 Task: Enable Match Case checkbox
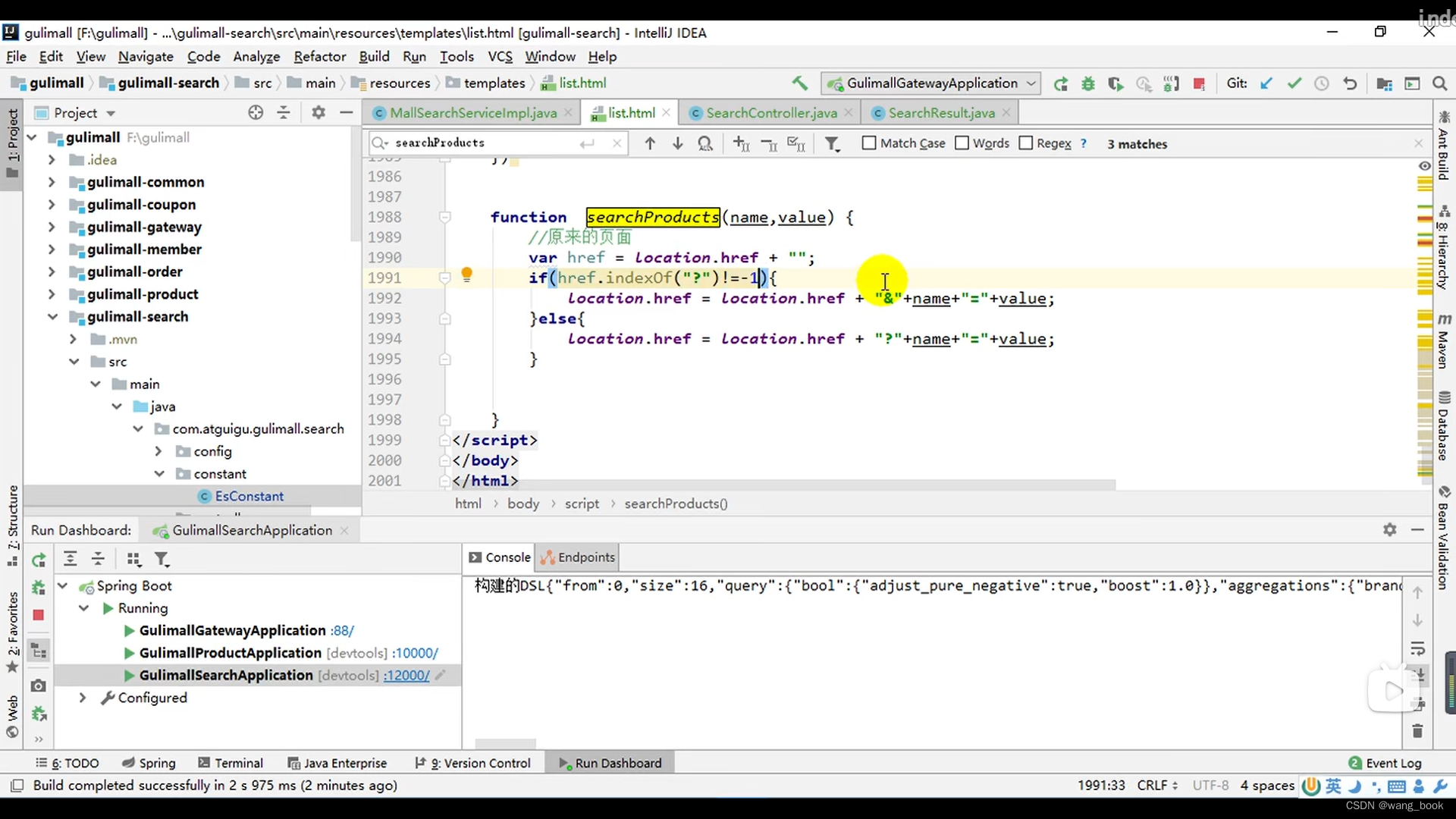tap(869, 143)
